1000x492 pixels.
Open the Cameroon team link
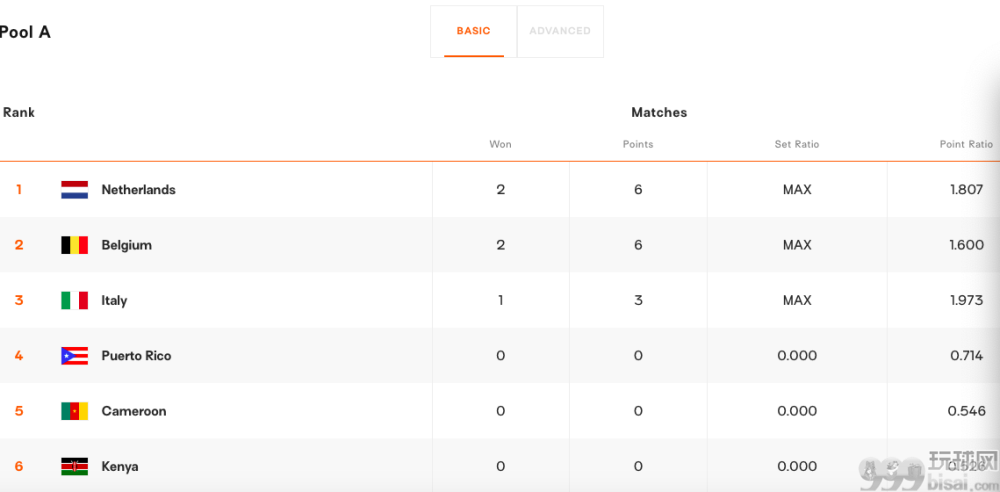[134, 411]
